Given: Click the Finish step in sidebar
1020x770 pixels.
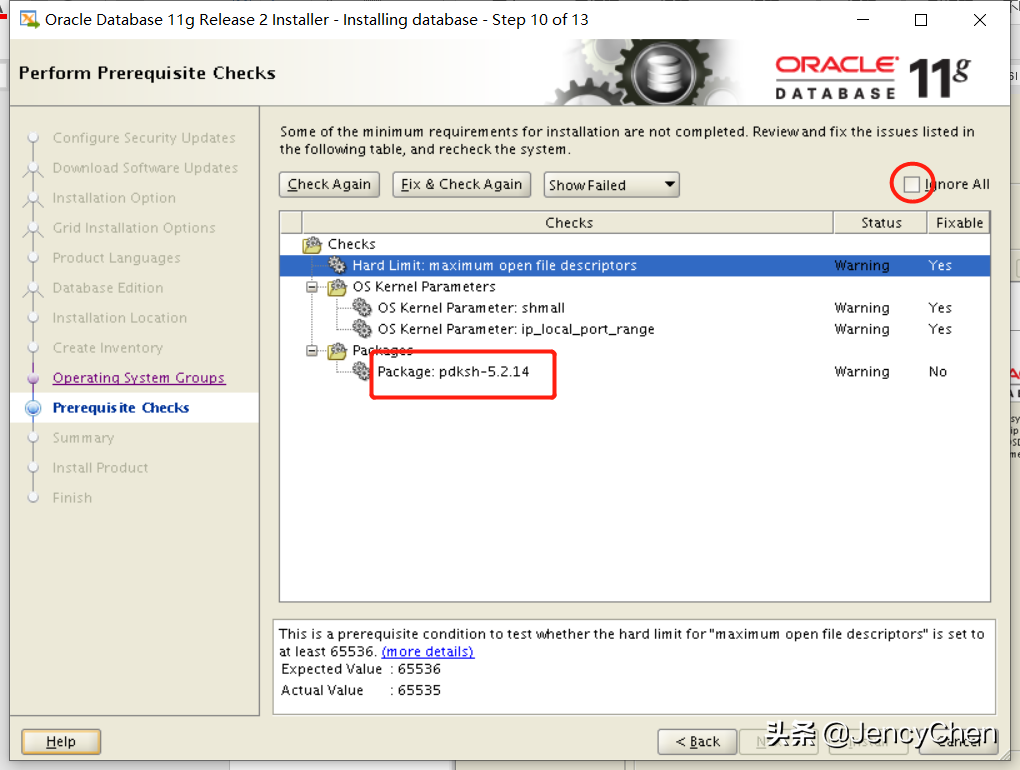Looking at the screenshot, I should tap(72, 498).
